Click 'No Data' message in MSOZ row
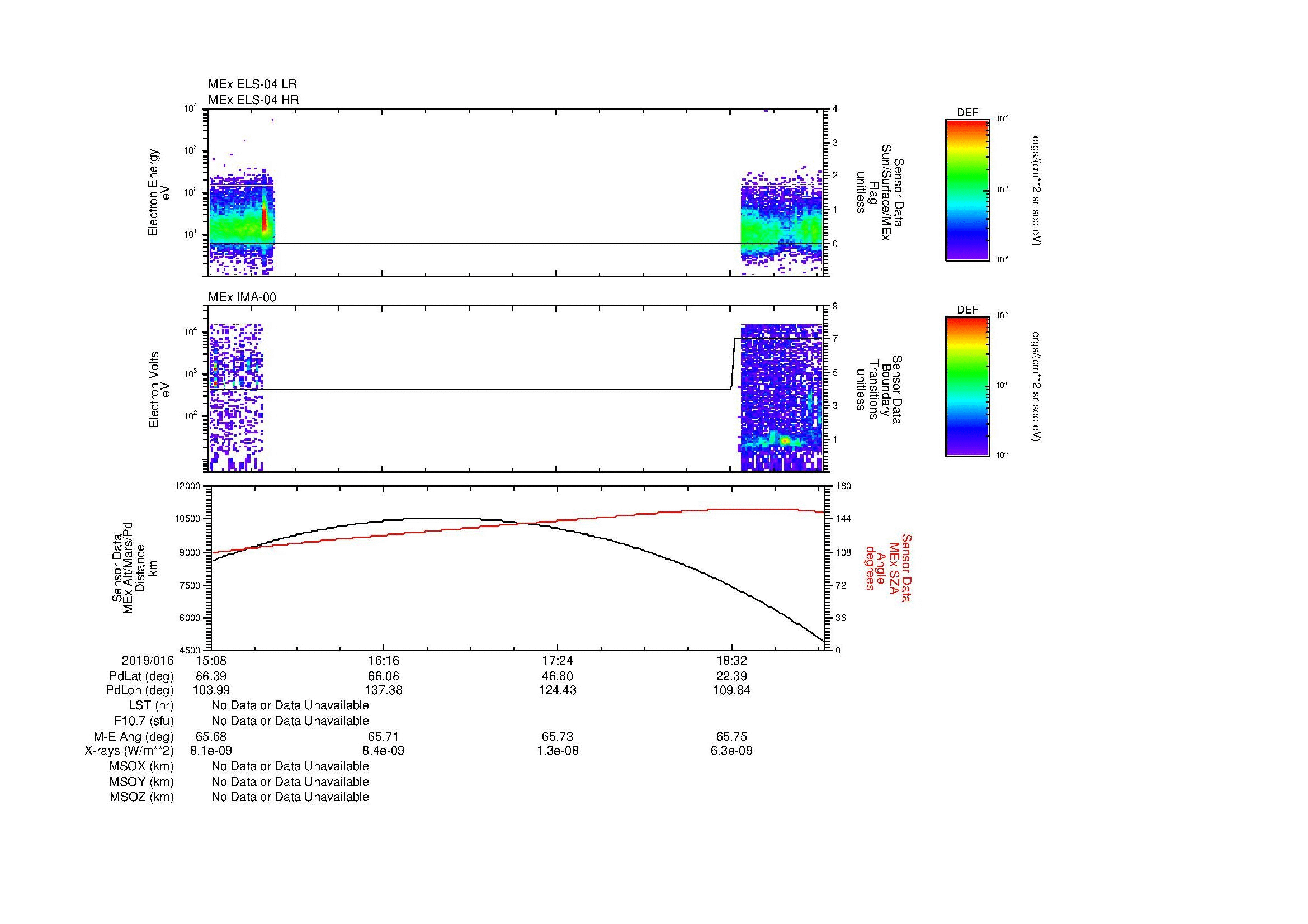This screenshot has width=1308, height=924. [290, 797]
